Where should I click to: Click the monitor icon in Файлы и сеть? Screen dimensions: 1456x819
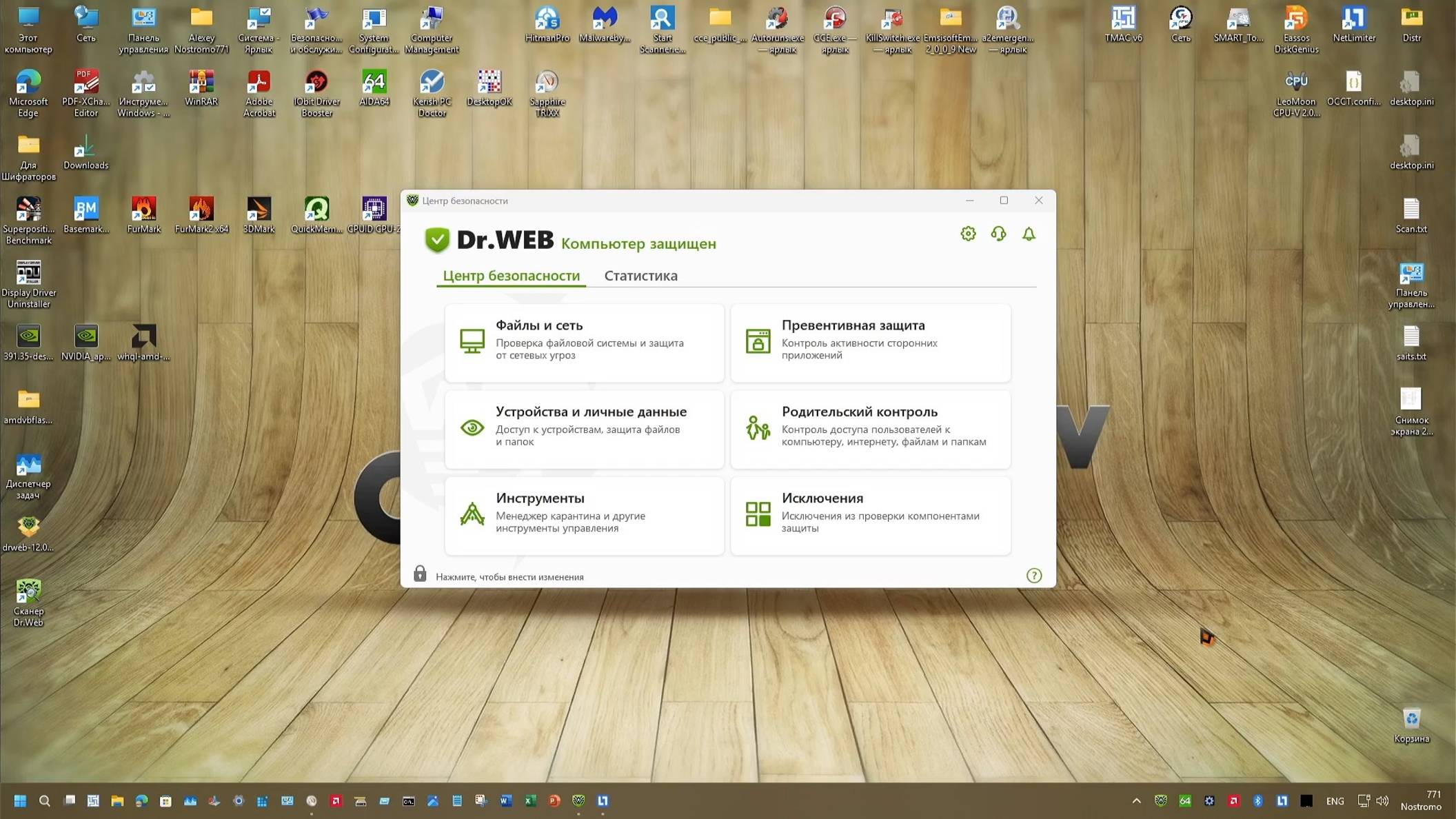(472, 340)
